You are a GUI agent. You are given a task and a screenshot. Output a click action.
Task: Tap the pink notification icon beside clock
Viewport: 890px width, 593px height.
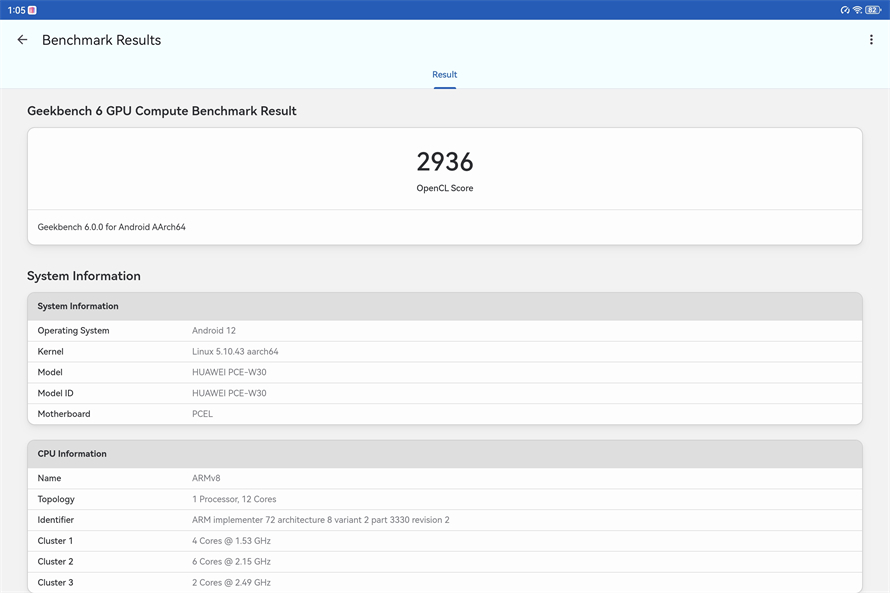tap(32, 10)
